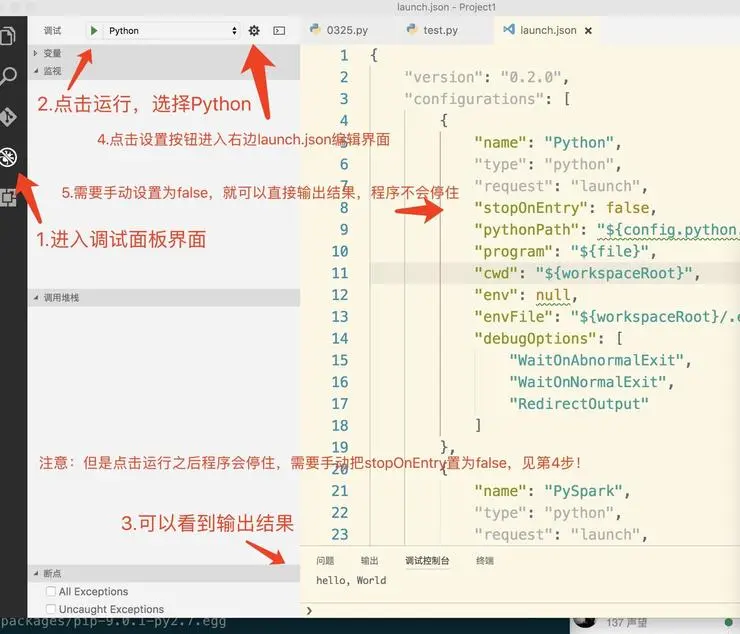
Task: Open the Extensions icon in activity bar
Action: 8,197
